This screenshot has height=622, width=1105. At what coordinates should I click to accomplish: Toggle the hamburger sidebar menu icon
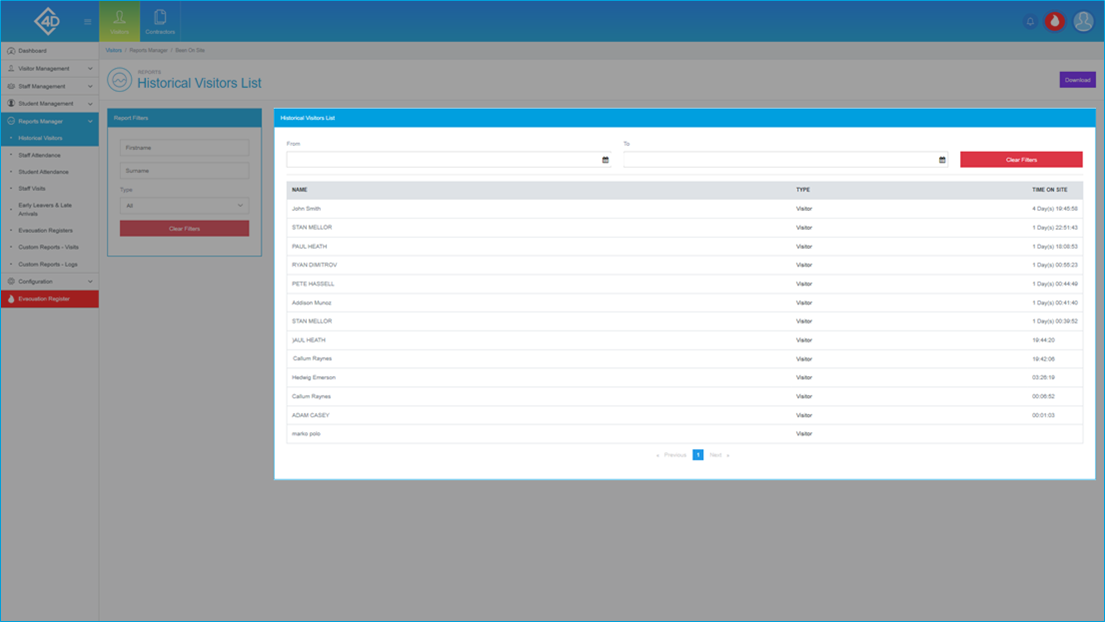87,22
